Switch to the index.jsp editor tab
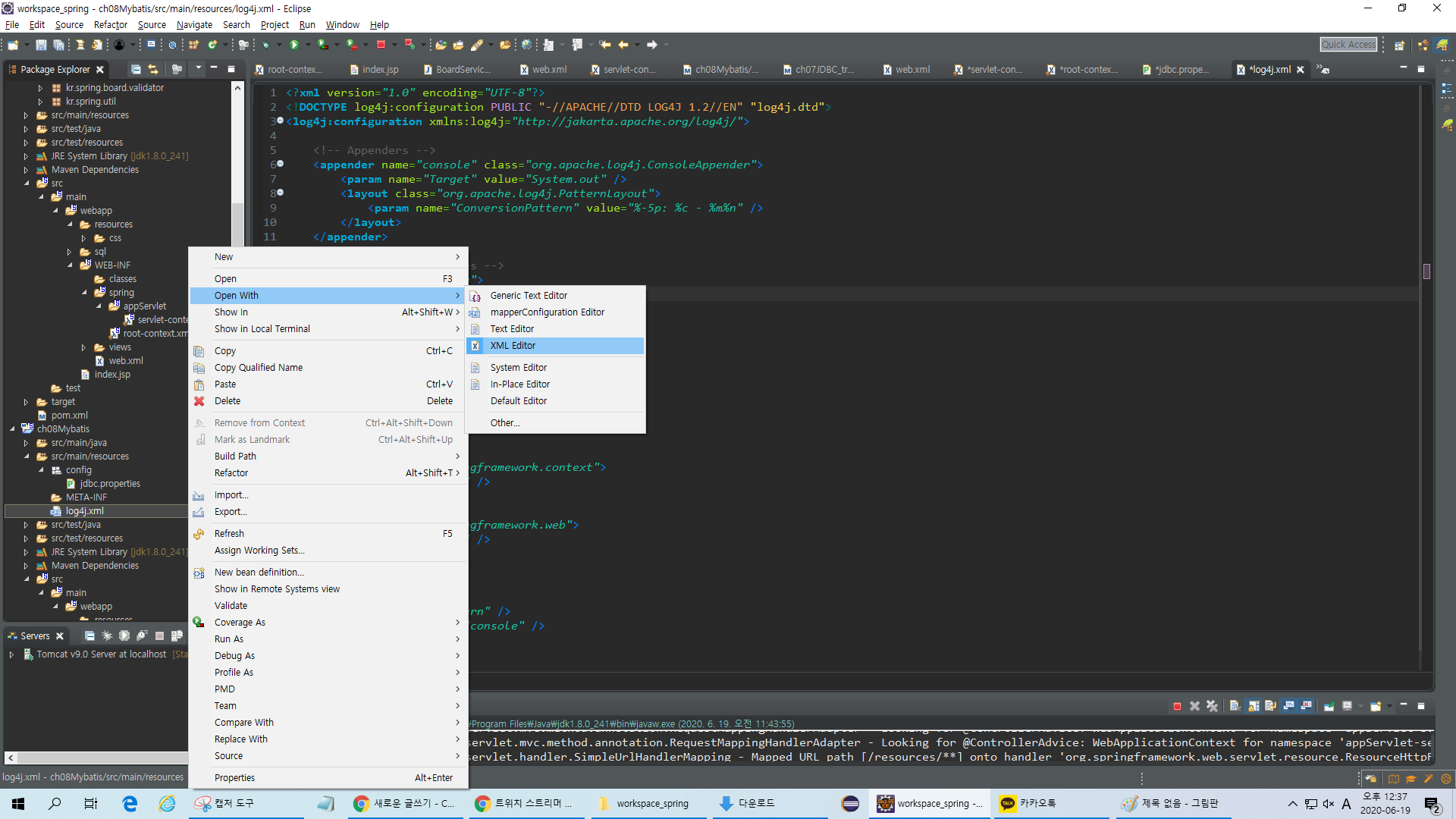 (379, 69)
